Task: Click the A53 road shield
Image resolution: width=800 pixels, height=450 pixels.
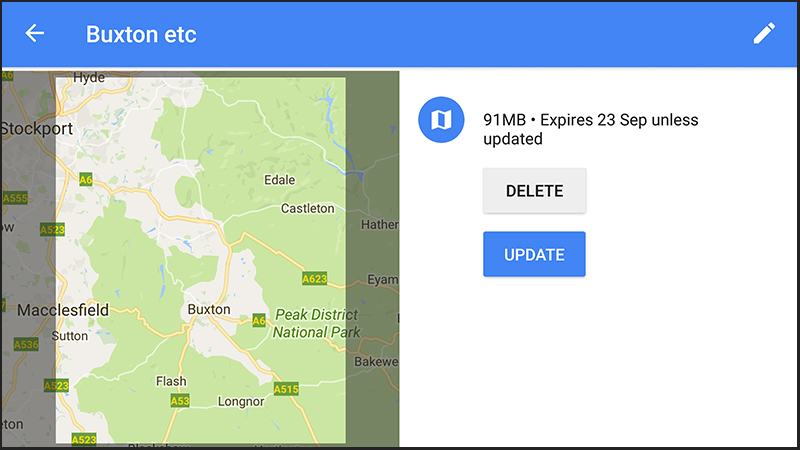Action: click(x=180, y=401)
